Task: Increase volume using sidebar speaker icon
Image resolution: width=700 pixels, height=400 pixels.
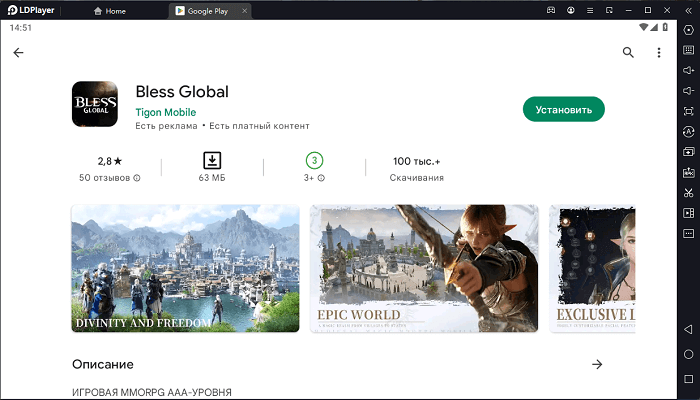Action: (x=688, y=71)
